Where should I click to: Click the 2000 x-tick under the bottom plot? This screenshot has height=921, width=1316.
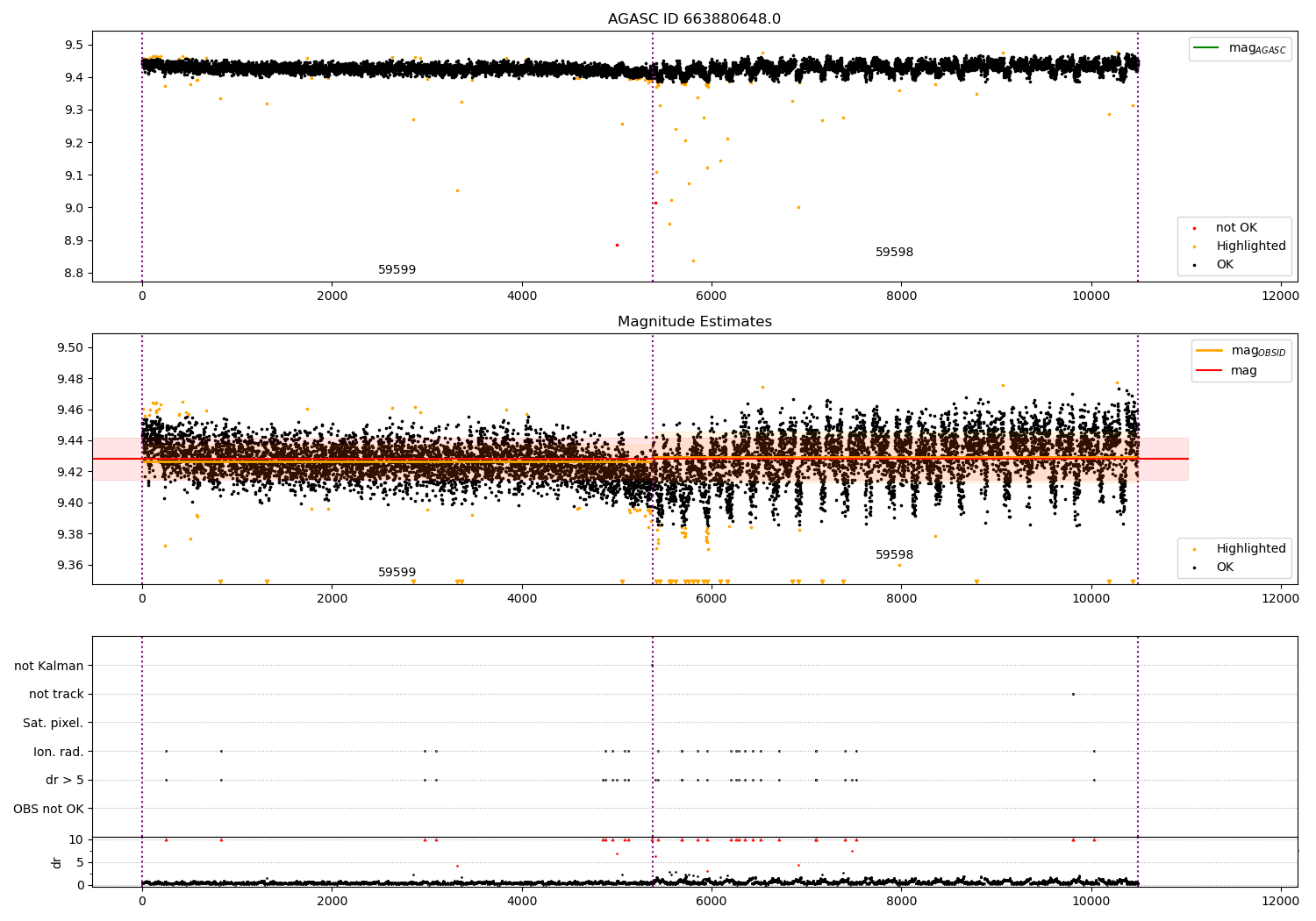[x=332, y=901]
